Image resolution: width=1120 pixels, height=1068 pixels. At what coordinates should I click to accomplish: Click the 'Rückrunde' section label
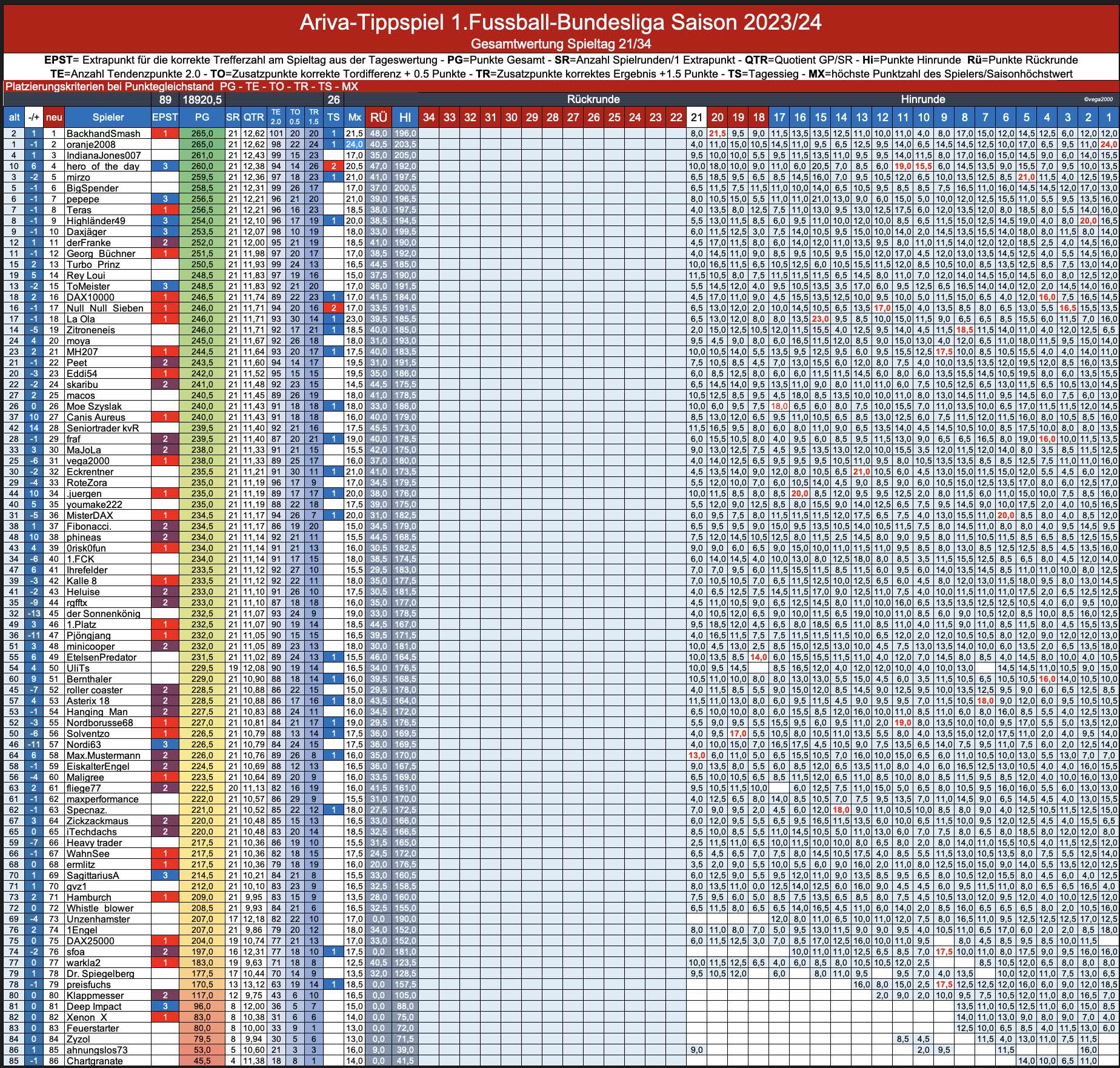coord(593,99)
